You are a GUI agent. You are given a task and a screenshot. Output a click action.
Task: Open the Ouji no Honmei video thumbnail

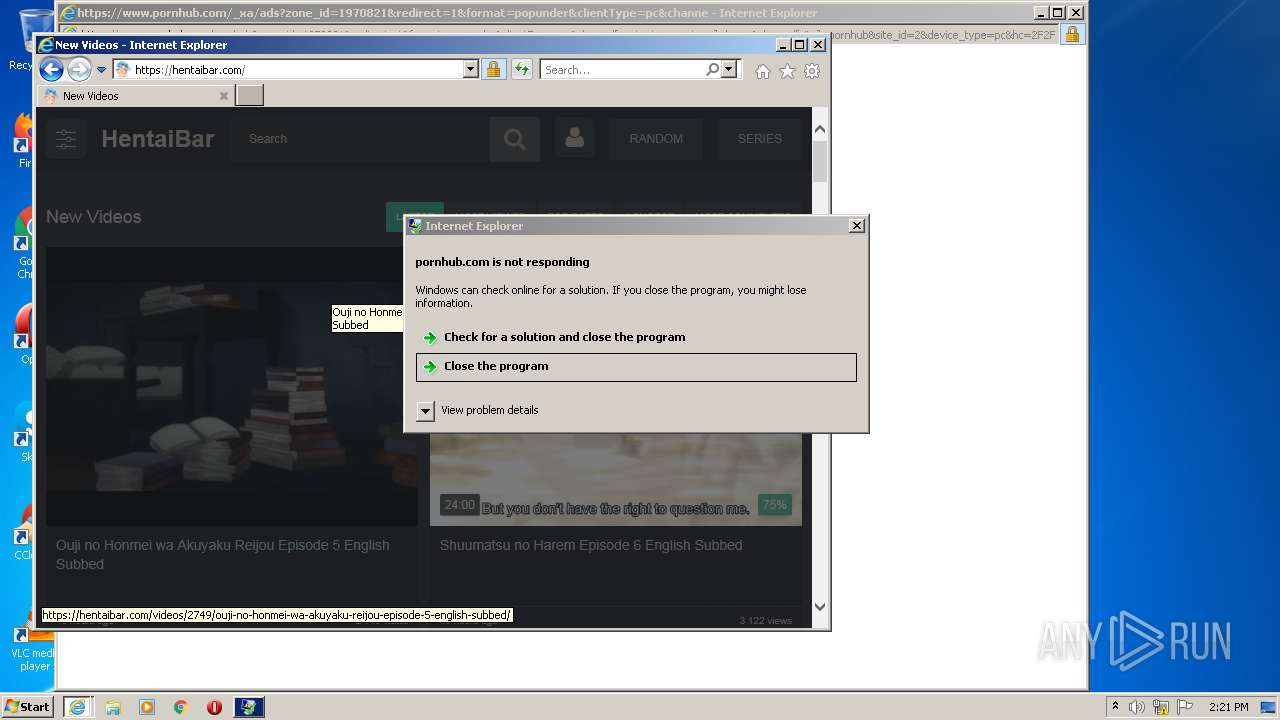(232, 386)
